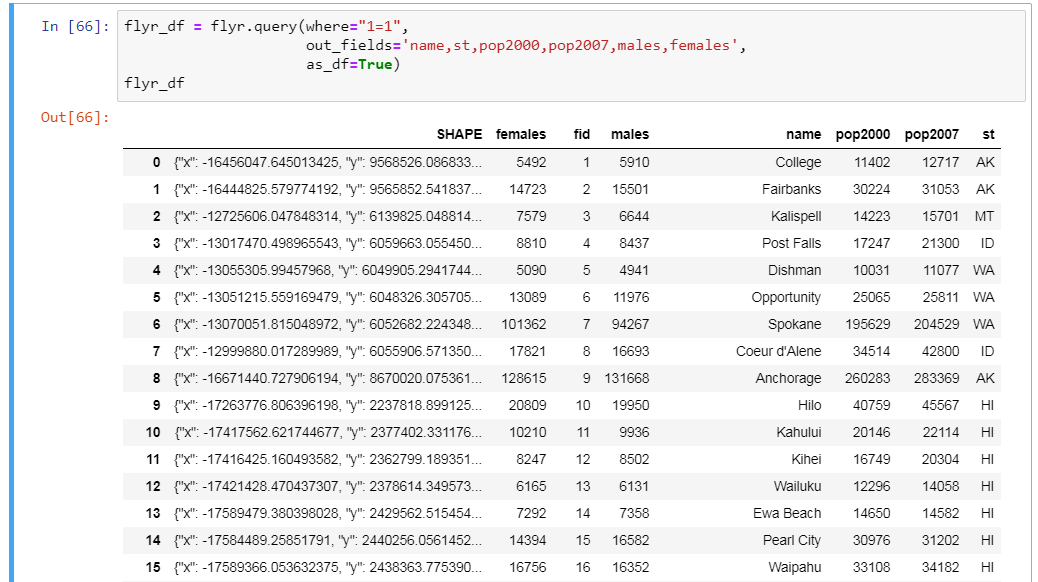Click the name column header
This screenshot has height=582, width=1038.
coord(803,134)
